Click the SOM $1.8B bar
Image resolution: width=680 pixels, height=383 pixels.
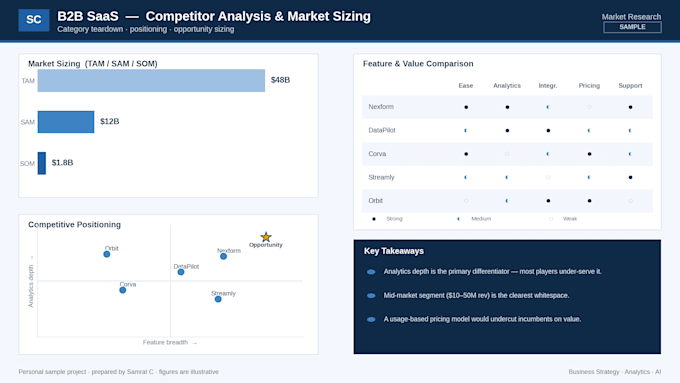coord(42,163)
